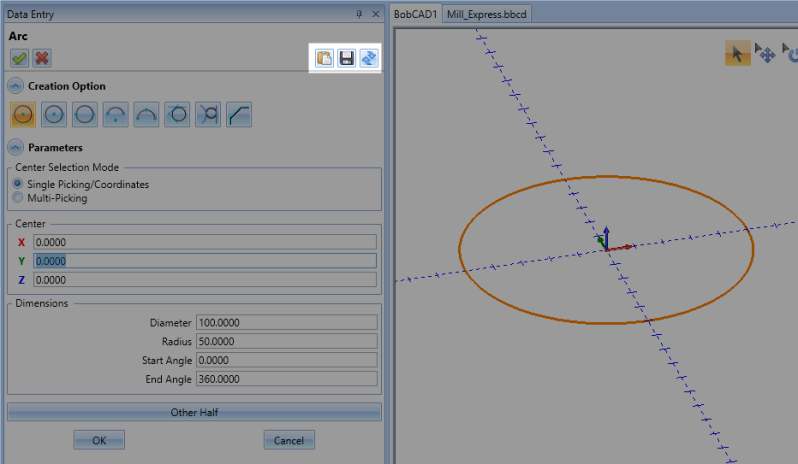Switch to the BobCAD1 tab
This screenshot has height=464, width=798.
click(416, 14)
